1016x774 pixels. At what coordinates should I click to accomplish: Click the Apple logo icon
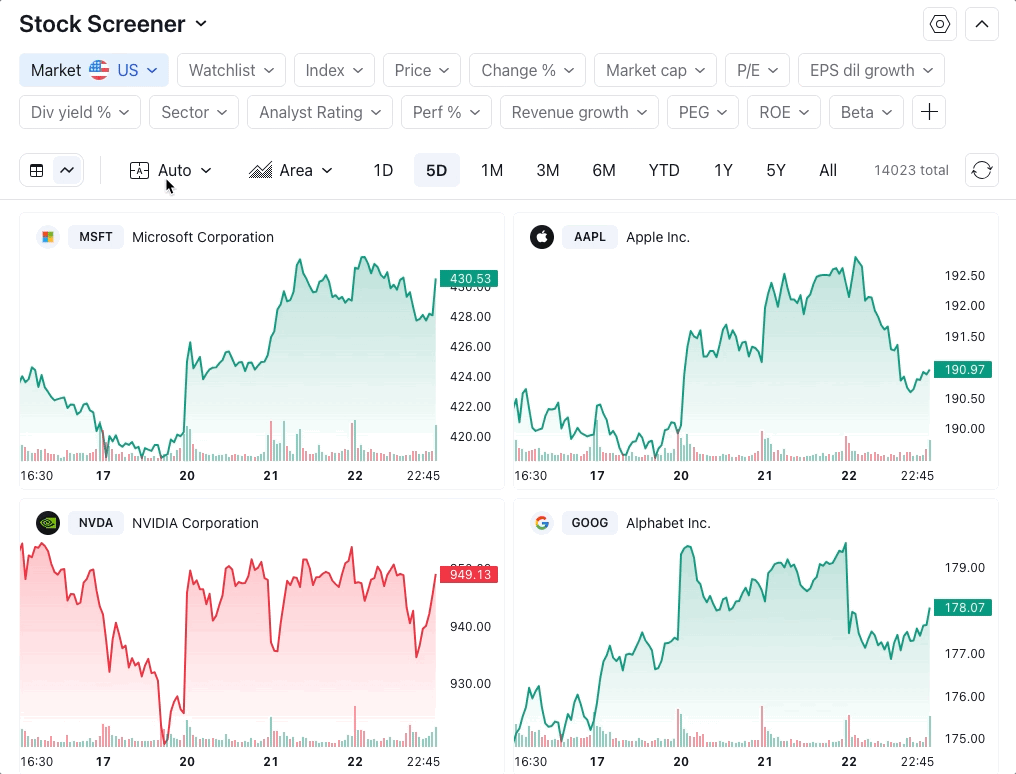click(x=541, y=237)
